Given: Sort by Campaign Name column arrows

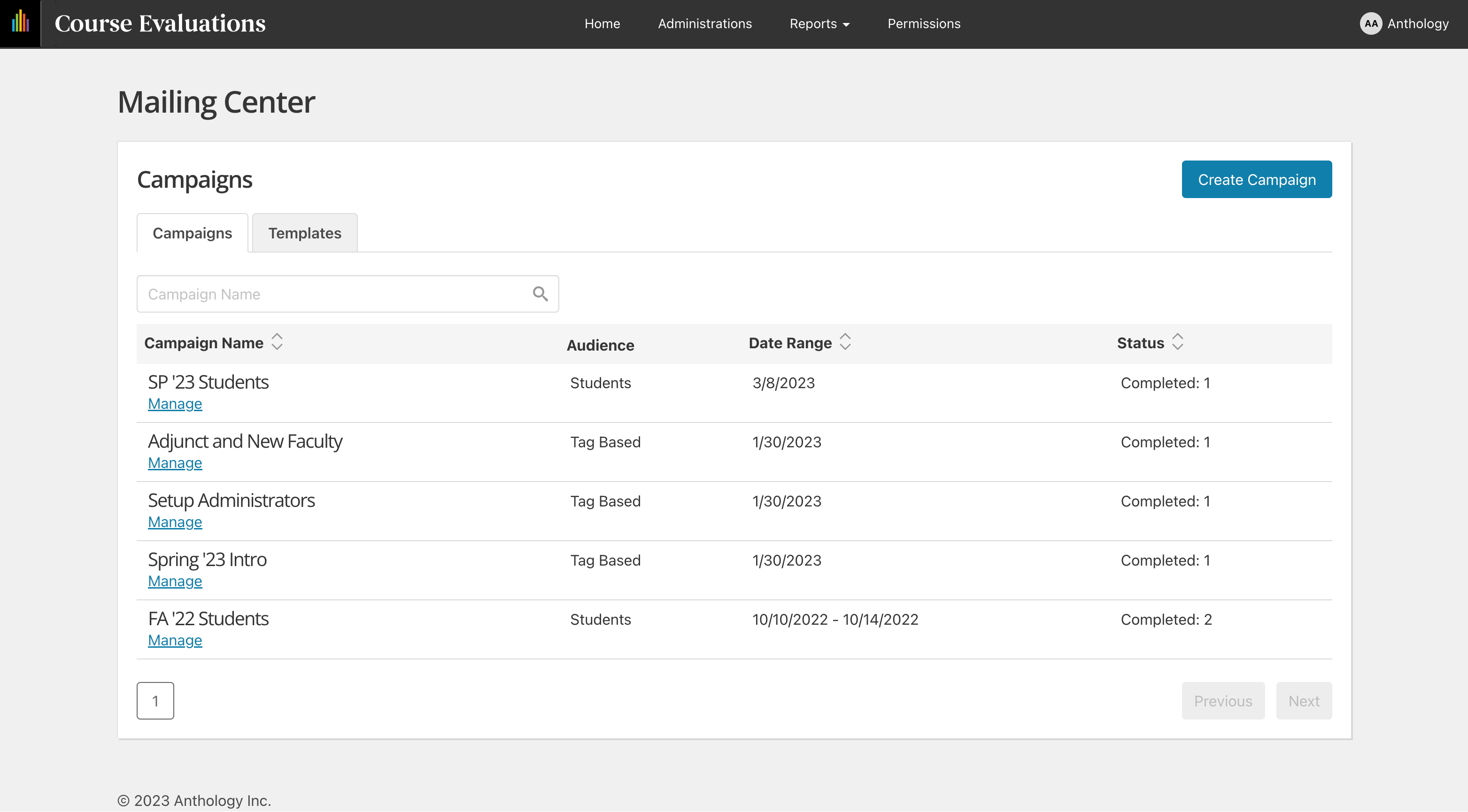Looking at the screenshot, I should 277,342.
